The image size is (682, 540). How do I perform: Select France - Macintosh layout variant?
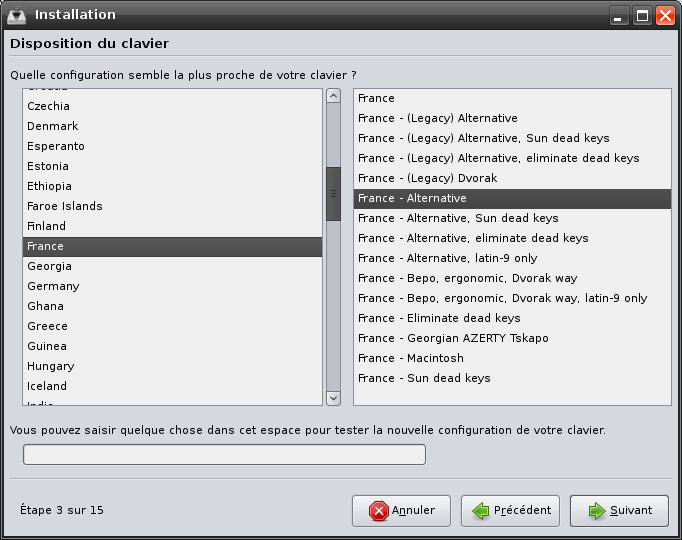pyautogui.click(x=512, y=358)
